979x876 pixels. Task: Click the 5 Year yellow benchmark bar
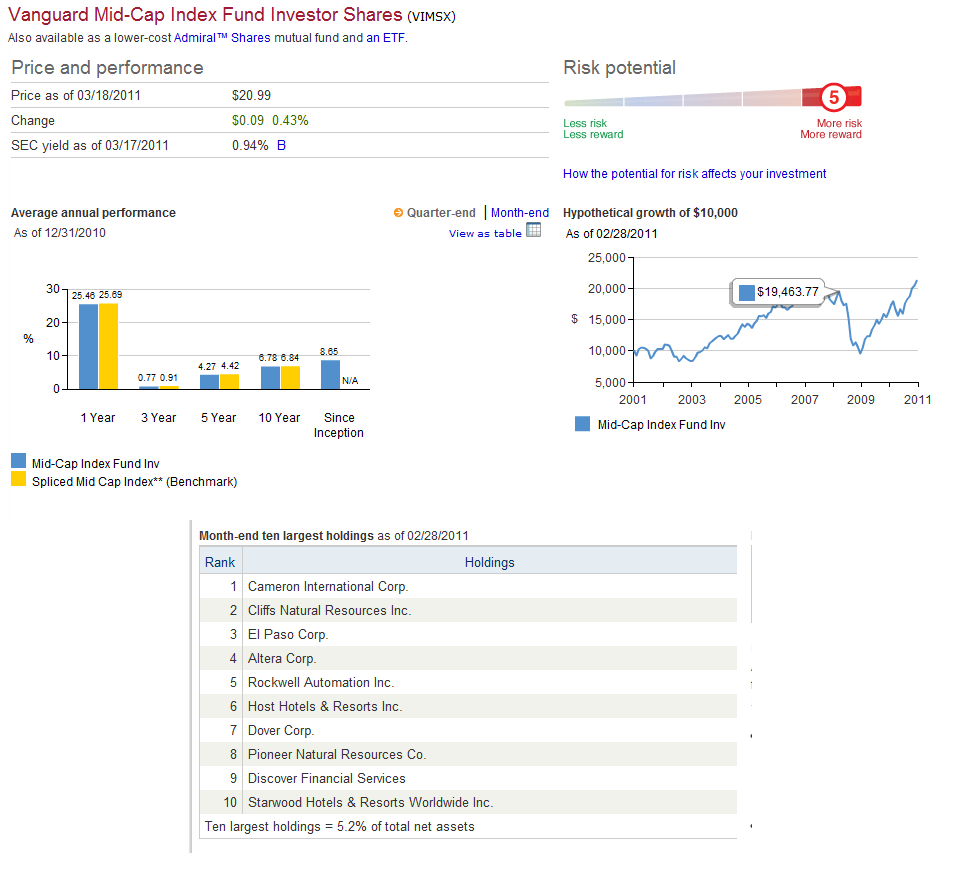(x=229, y=381)
